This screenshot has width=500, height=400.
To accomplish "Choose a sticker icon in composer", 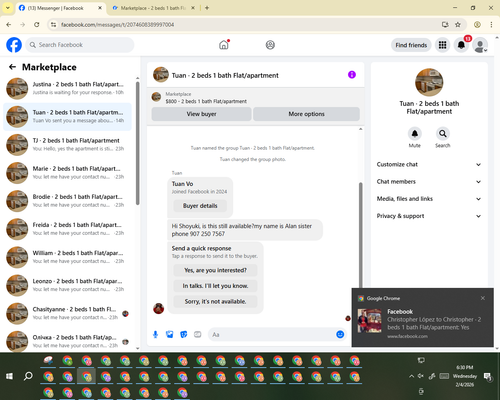I will coord(184,334).
